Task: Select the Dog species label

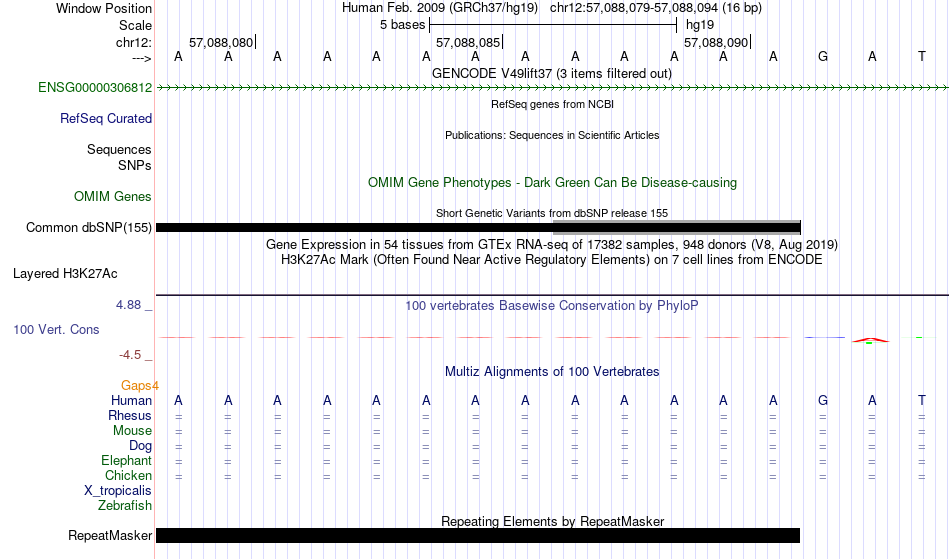Action: coord(141,446)
